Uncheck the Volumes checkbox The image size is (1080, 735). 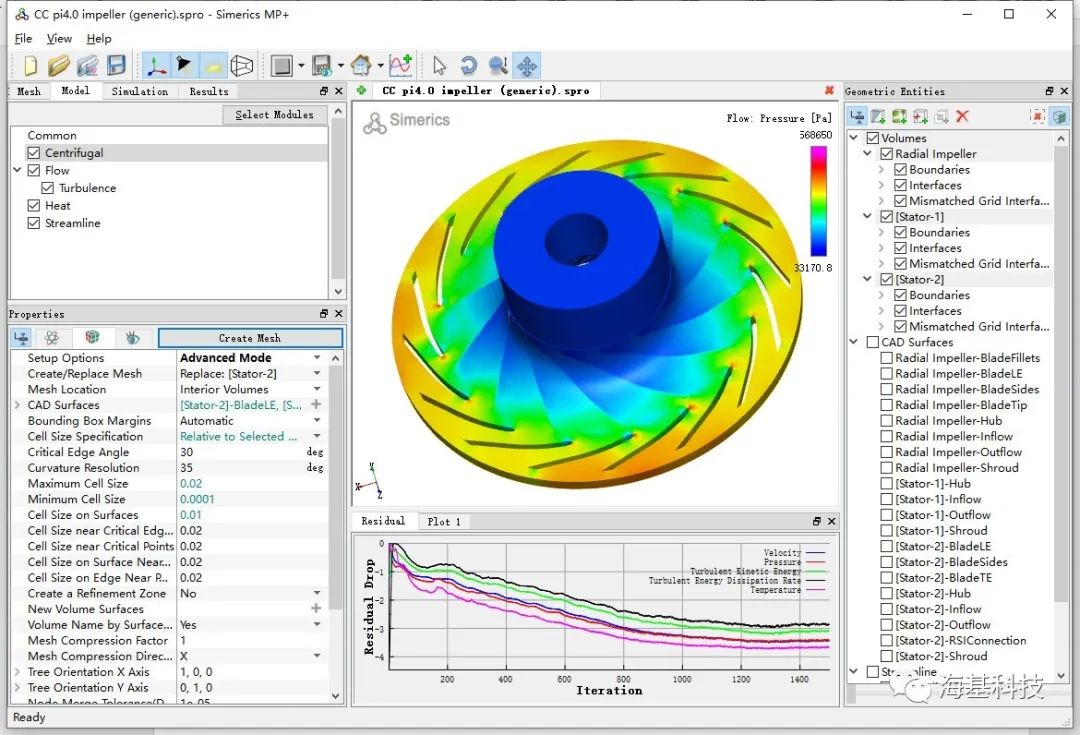(873, 138)
